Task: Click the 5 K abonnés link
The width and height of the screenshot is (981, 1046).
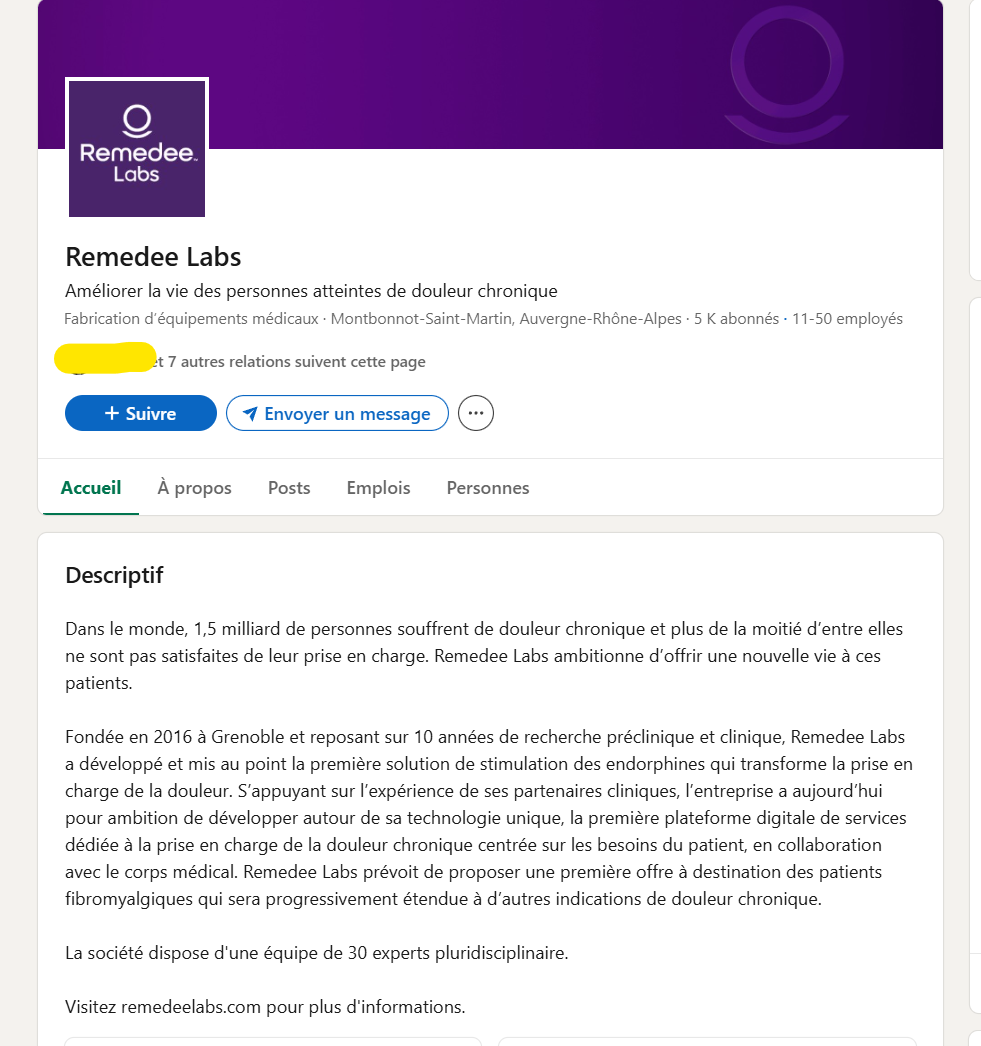Action: click(x=736, y=319)
